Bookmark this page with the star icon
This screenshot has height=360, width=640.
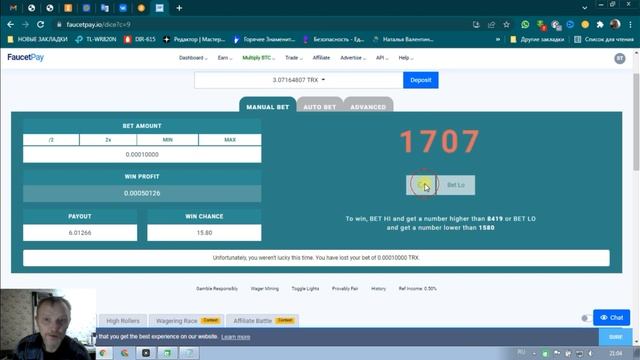coord(507,24)
